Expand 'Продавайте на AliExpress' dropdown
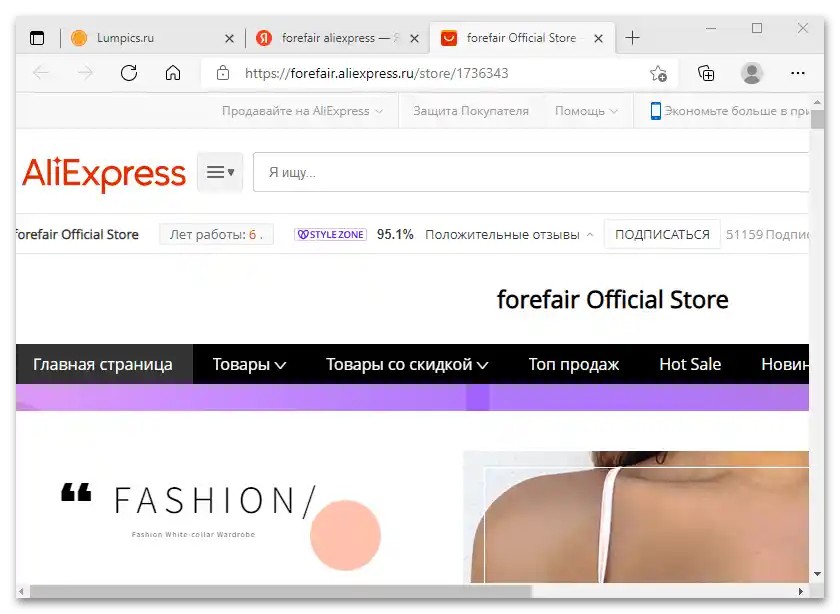 pos(302,111)
